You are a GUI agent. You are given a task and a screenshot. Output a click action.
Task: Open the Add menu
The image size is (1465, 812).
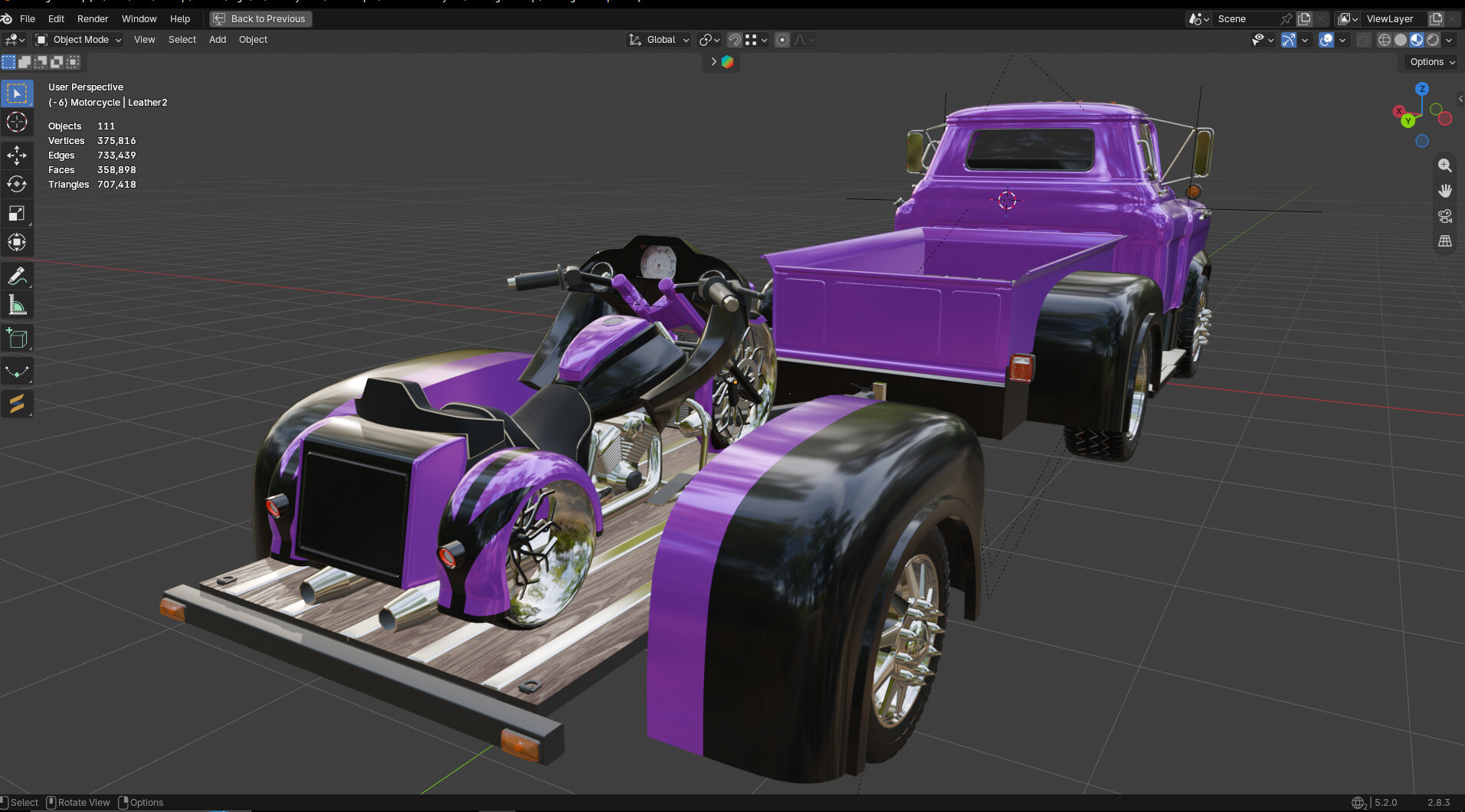point(218,40)
